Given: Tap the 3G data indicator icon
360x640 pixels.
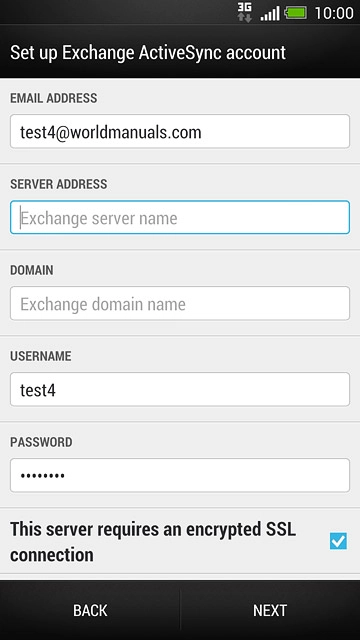Looking at the screenshot, I should [245, 12].
